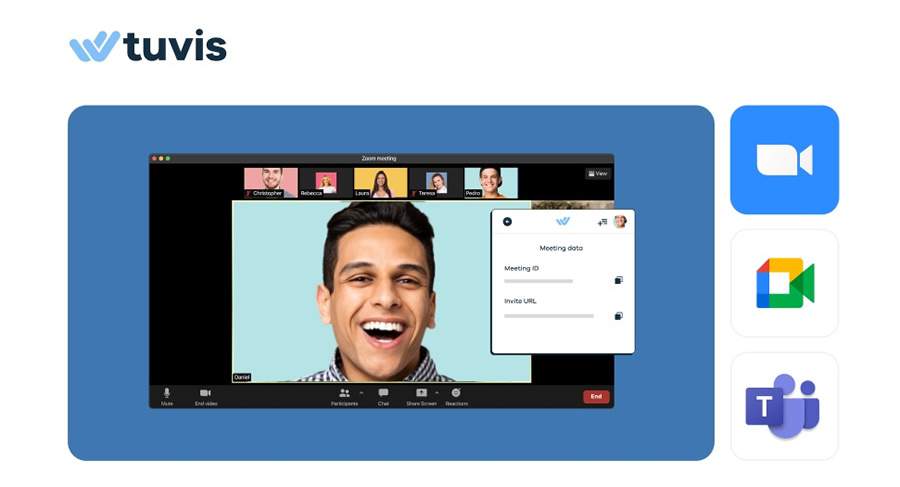Click the red End meeting button
Image resolution: width=900 pixels, height=487 pixels.
point(596,396)
